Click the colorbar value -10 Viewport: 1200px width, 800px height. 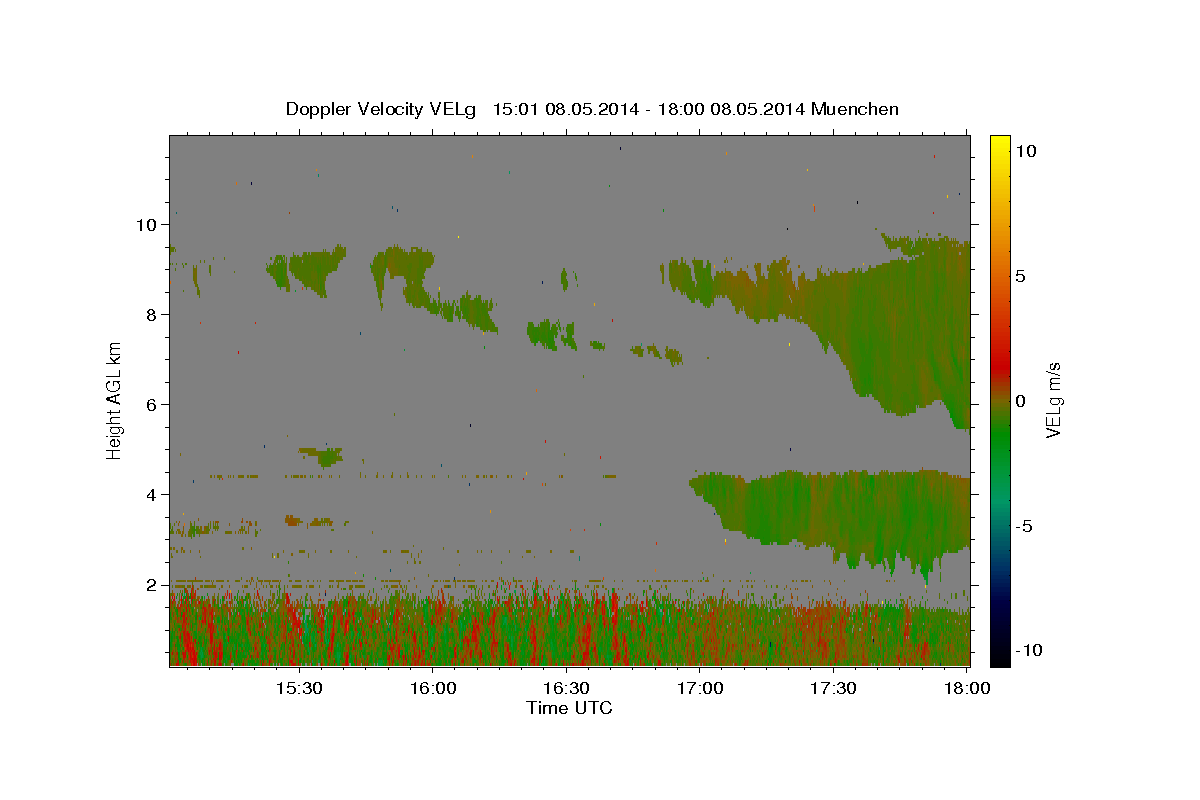click(x=1028, y=651)
